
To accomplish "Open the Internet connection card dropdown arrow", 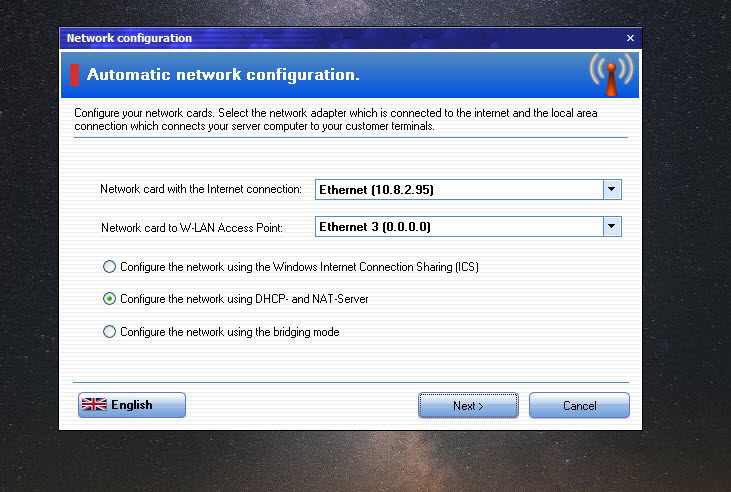I will click(612, 189).
